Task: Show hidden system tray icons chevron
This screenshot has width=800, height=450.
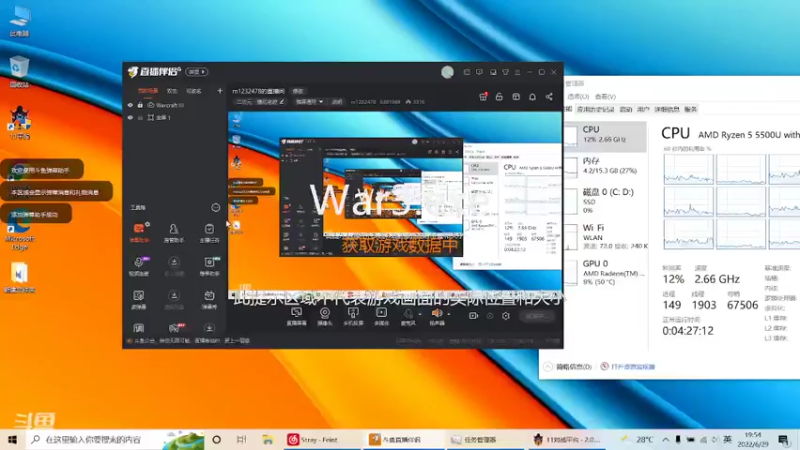Action: tap(666, 439)
